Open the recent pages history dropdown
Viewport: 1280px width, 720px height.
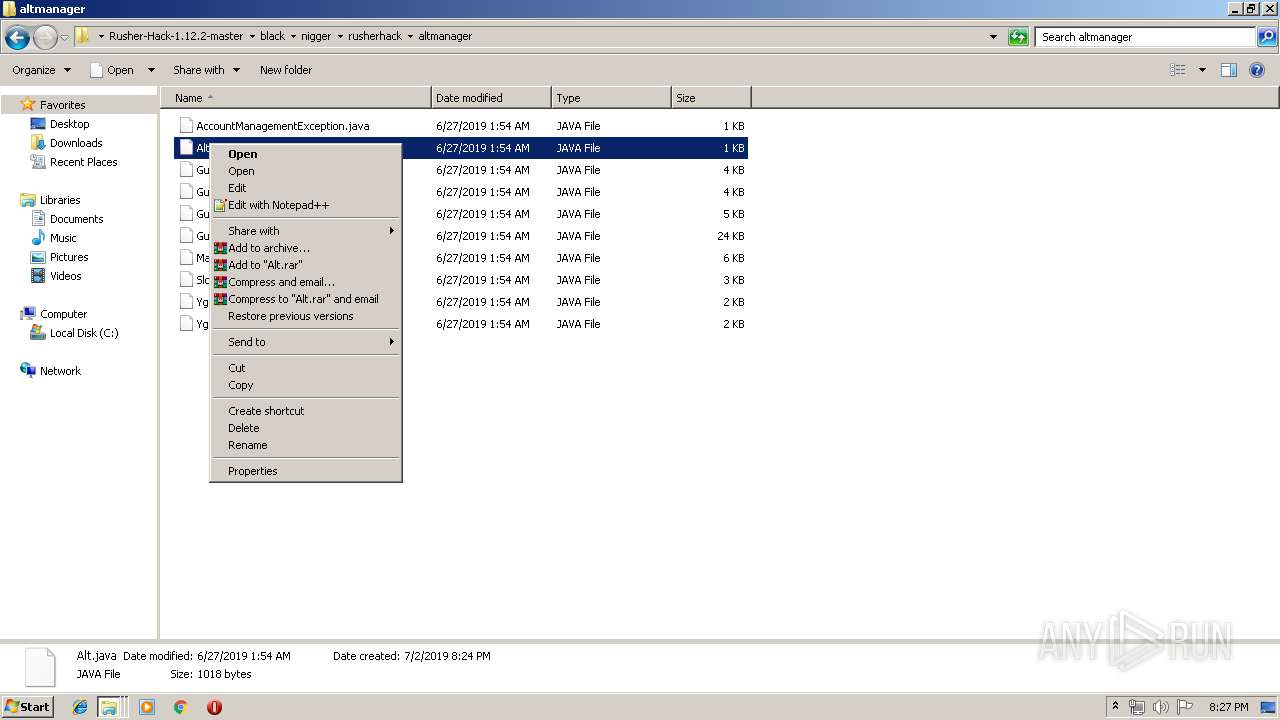65,38
